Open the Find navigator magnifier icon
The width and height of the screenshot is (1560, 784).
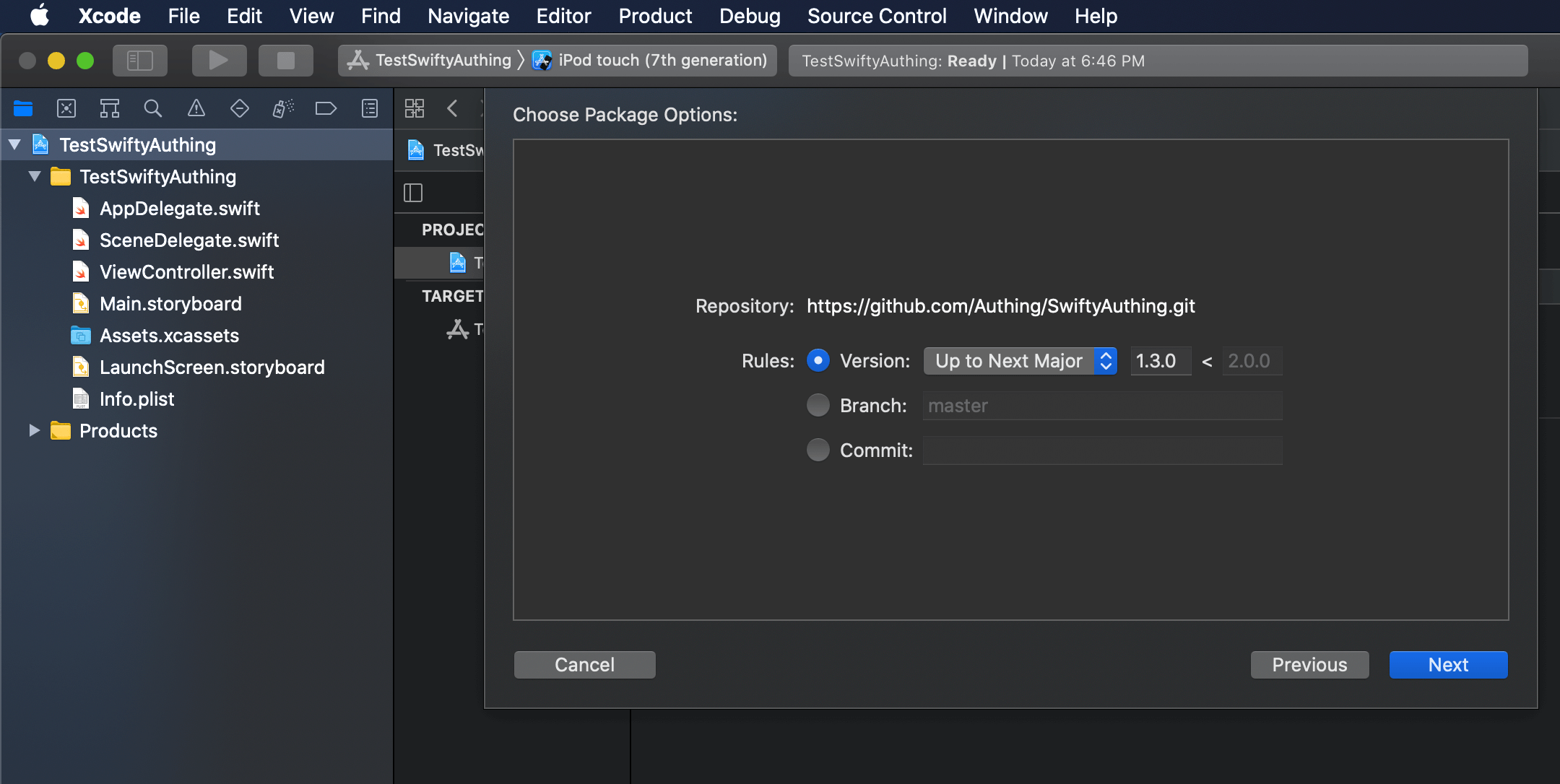click(x=153, y=109)
